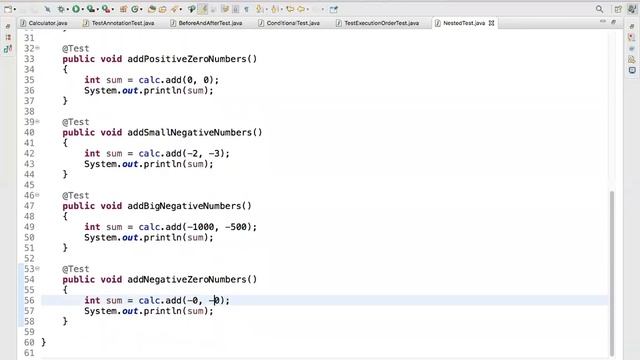Open Run configurations dropdown arrow
The height and width of the screenshot is (360, 640).
(82, 9)
